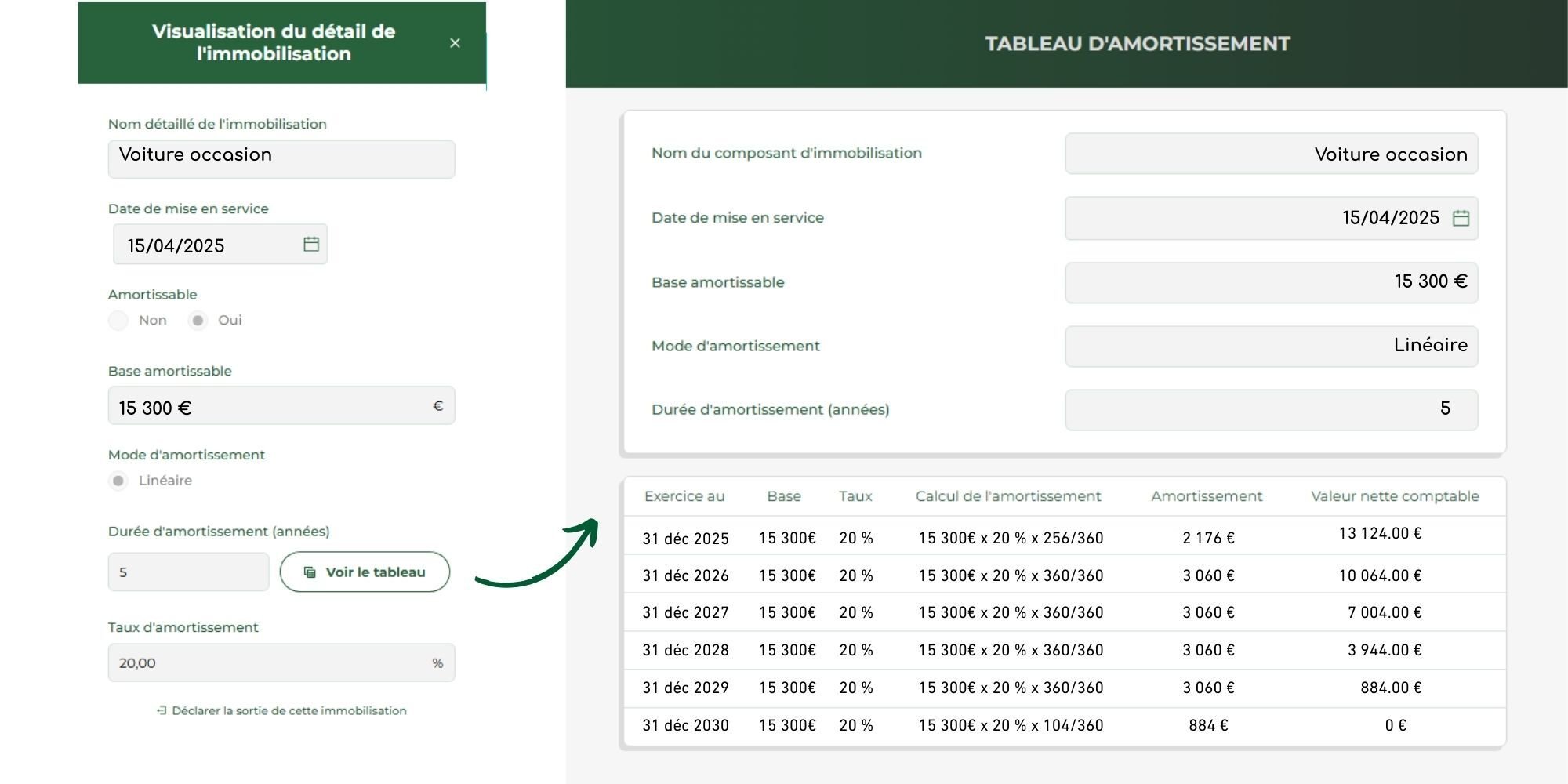Click the 10 064.00 € net value
1568x784 pixels.
tap(1380, 575)
